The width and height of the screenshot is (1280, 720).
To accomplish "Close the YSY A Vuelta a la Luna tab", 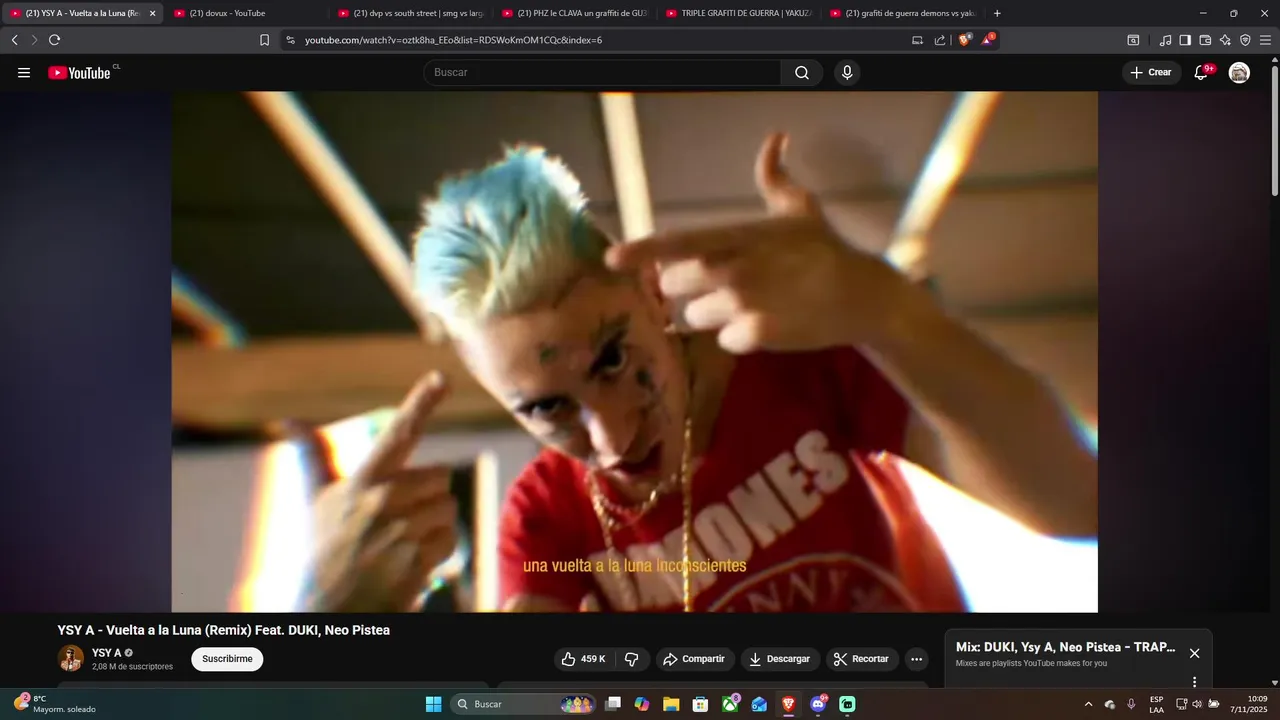I will 152,13.
